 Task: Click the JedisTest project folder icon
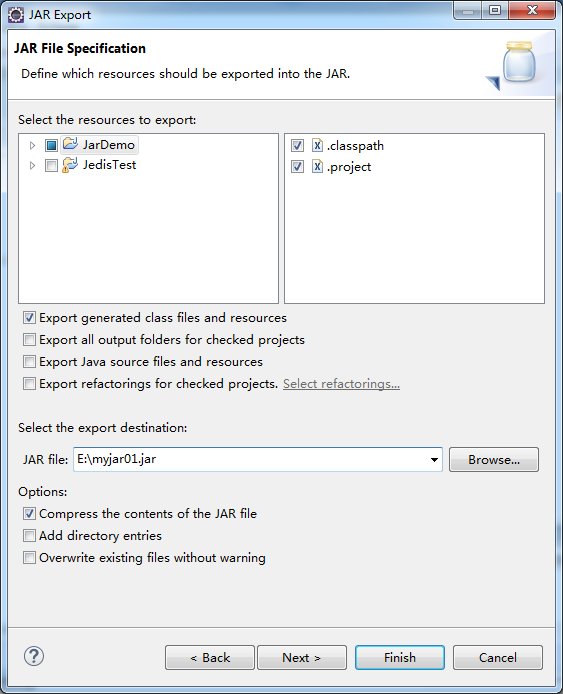70,165
